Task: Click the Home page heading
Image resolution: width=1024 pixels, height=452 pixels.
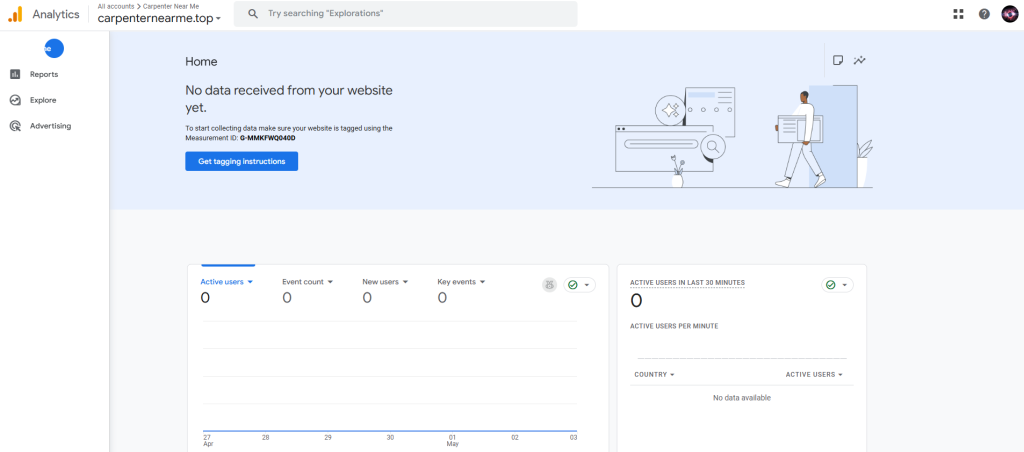Action: point(201,62)
